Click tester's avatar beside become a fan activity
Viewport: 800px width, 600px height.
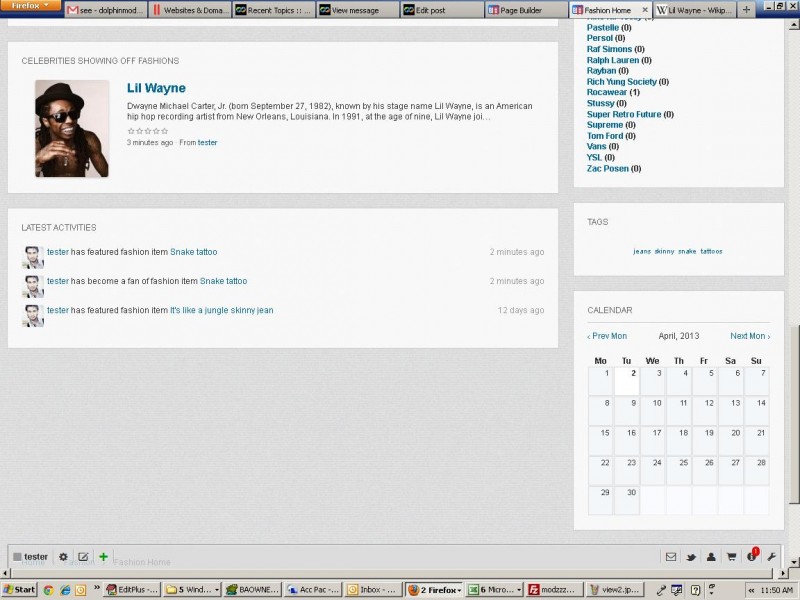click(33, 286)
